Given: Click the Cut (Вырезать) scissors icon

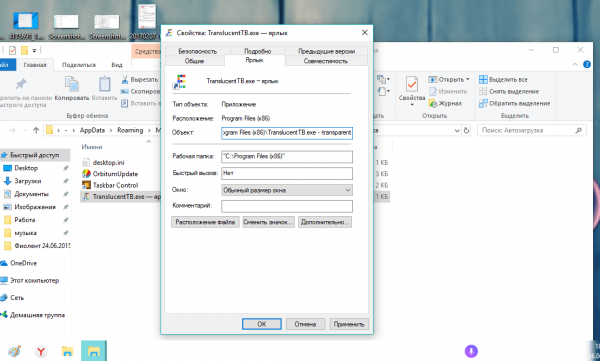Looking at the screenshot, I should 125,80.
